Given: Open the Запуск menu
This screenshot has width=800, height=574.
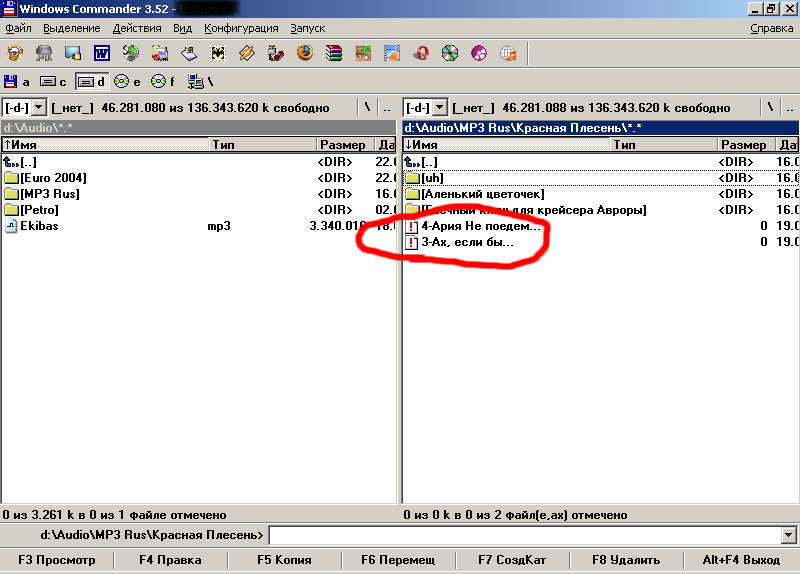Looking at the screenshot, I should click(308, 29).
